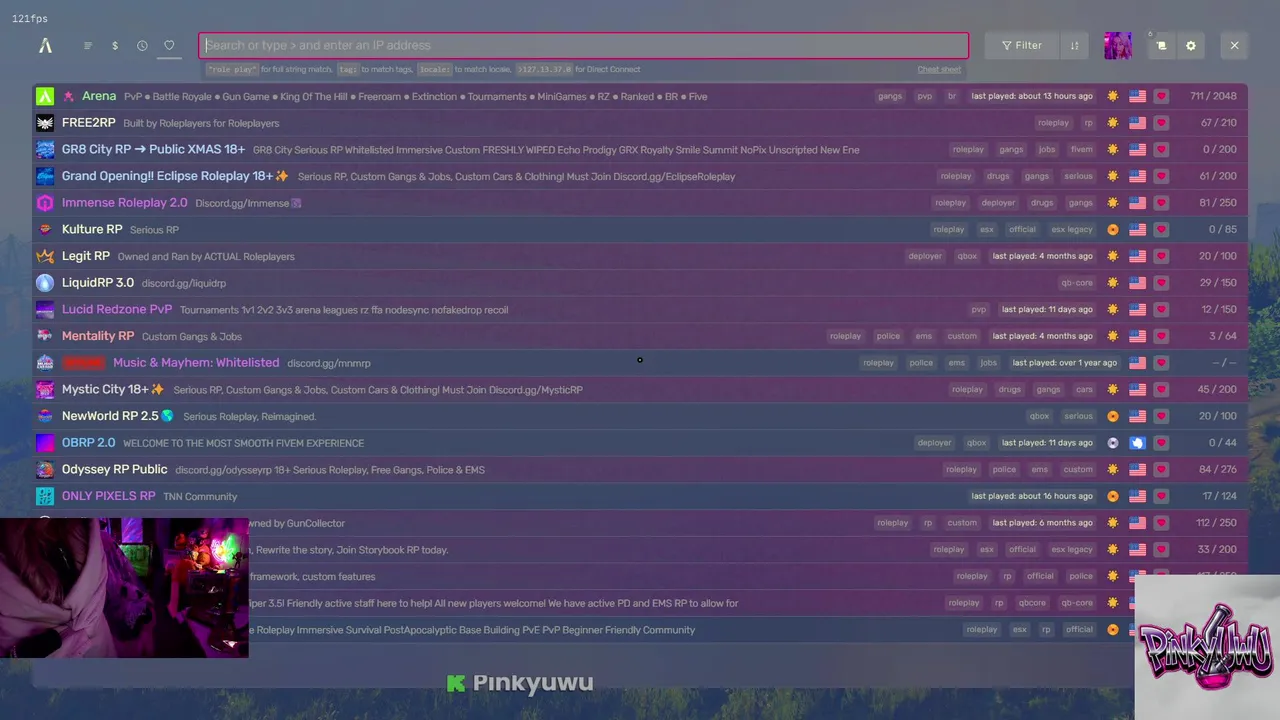Viewport: 1280px width, 720px height.
Task: Toggle favorite heart on Immense Roleplay 2.0
Action: [x=1161, y=203]
